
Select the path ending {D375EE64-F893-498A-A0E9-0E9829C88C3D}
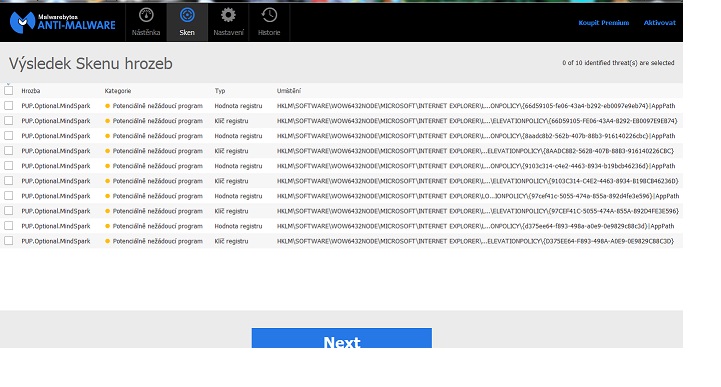point(475,241)
